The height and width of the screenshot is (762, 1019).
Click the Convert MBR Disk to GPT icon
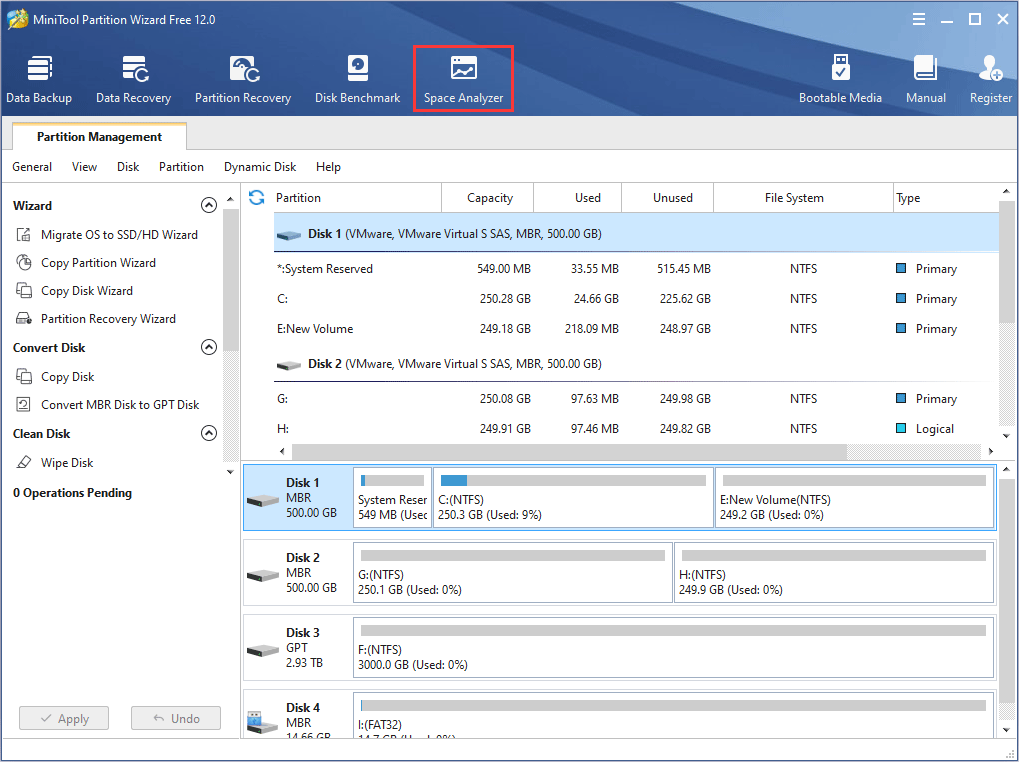pos(23,404)
